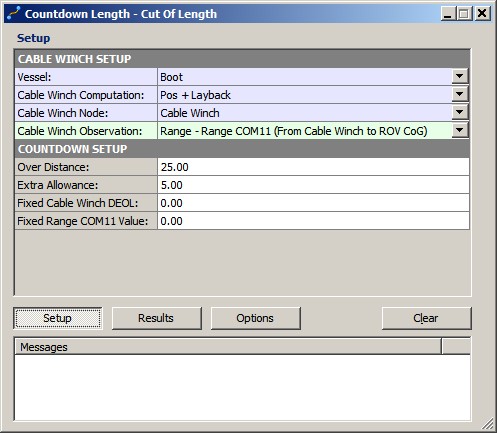
Task: Select the Cable Winch Observation: label
Action: (80, 131)
